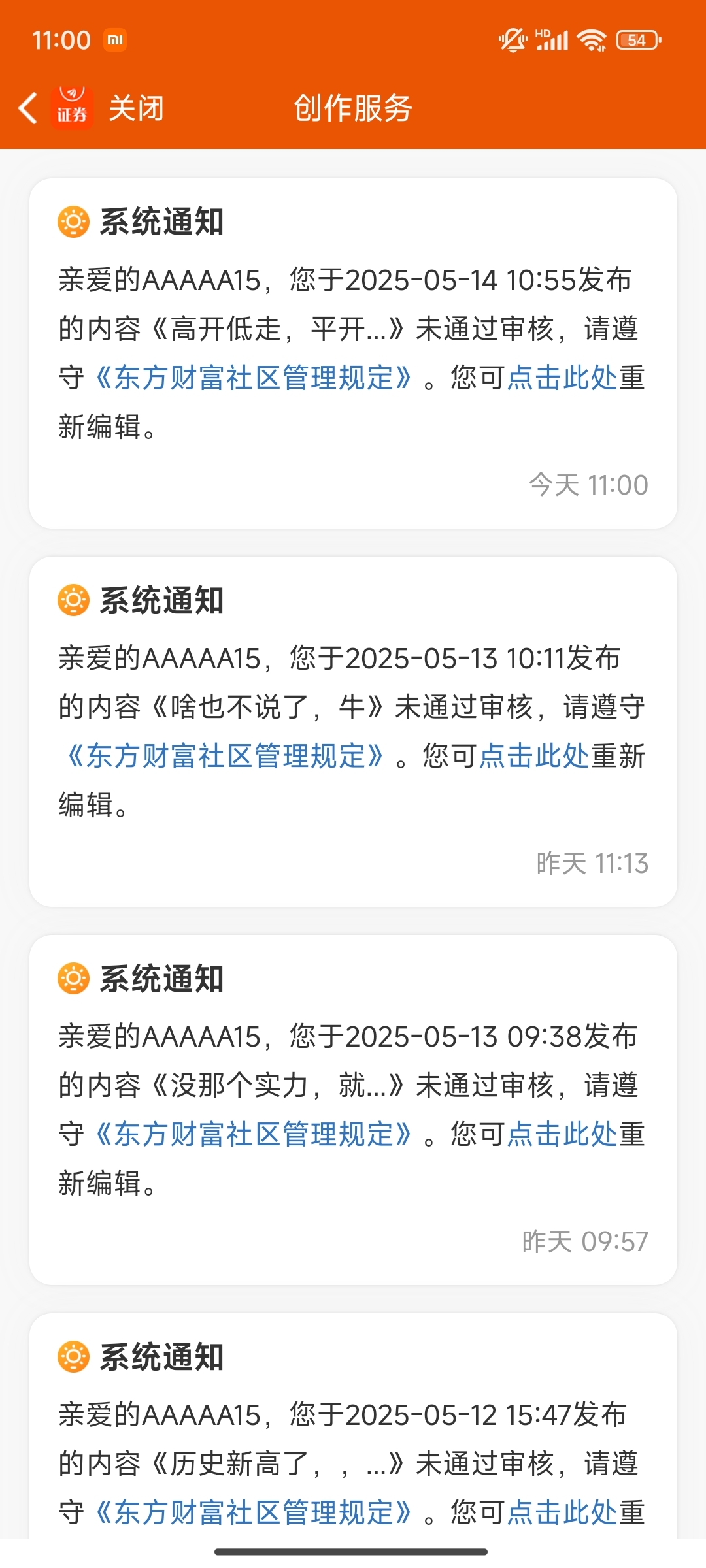The width and height of the screenshot is (706, 1568).
Task: Tap the 昨天 11:13 timestamp
Action: coord(592,864)
